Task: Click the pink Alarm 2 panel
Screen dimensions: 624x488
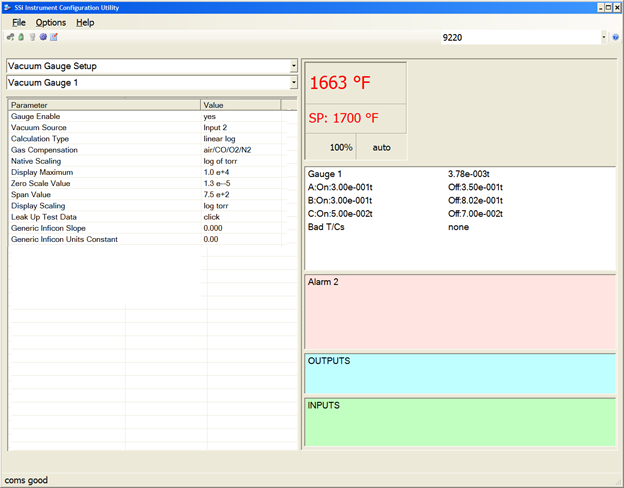Action: [459, 311]
